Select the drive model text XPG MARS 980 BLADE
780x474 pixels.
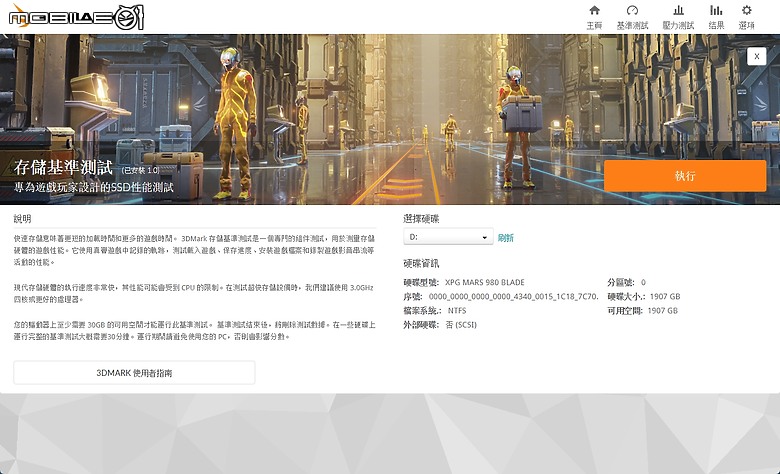pos(485,282)
